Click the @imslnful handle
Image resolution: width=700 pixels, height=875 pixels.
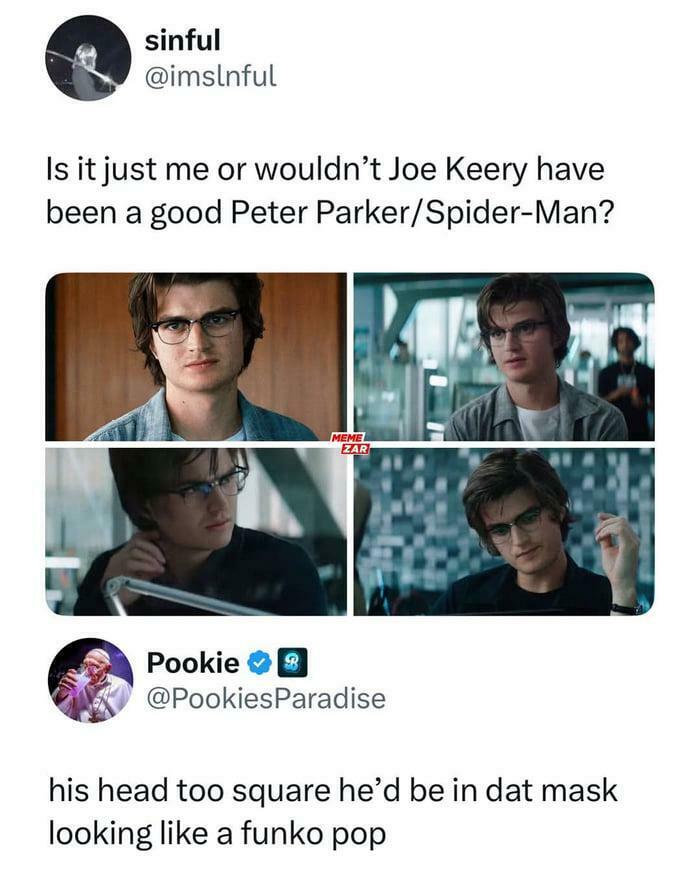[210, 75]
